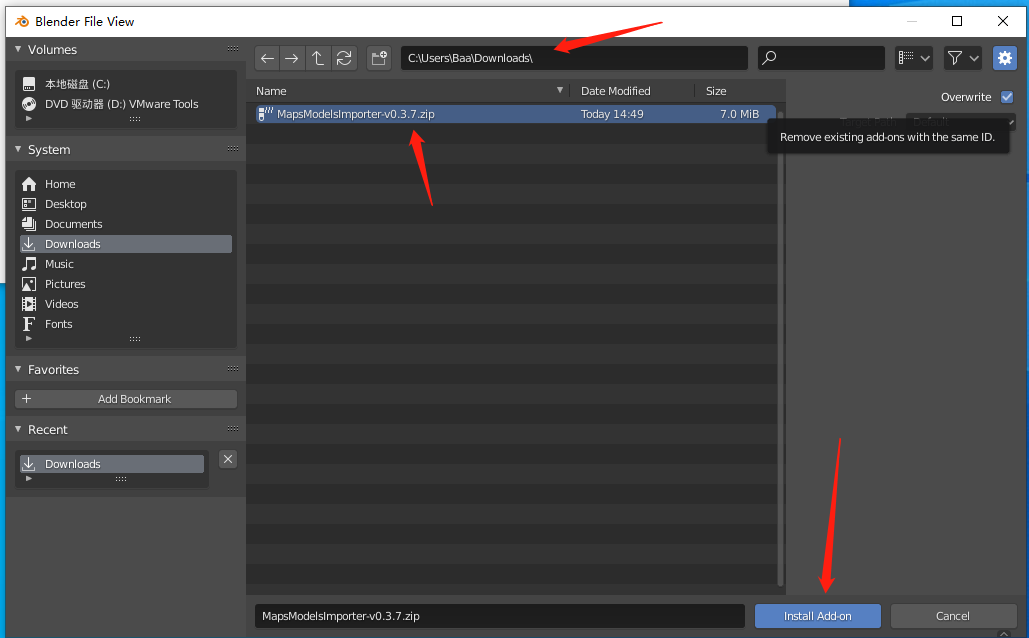Go back to previous folder
The image size is (1029, 638).
pyautogui.click(x=267, y=58)
